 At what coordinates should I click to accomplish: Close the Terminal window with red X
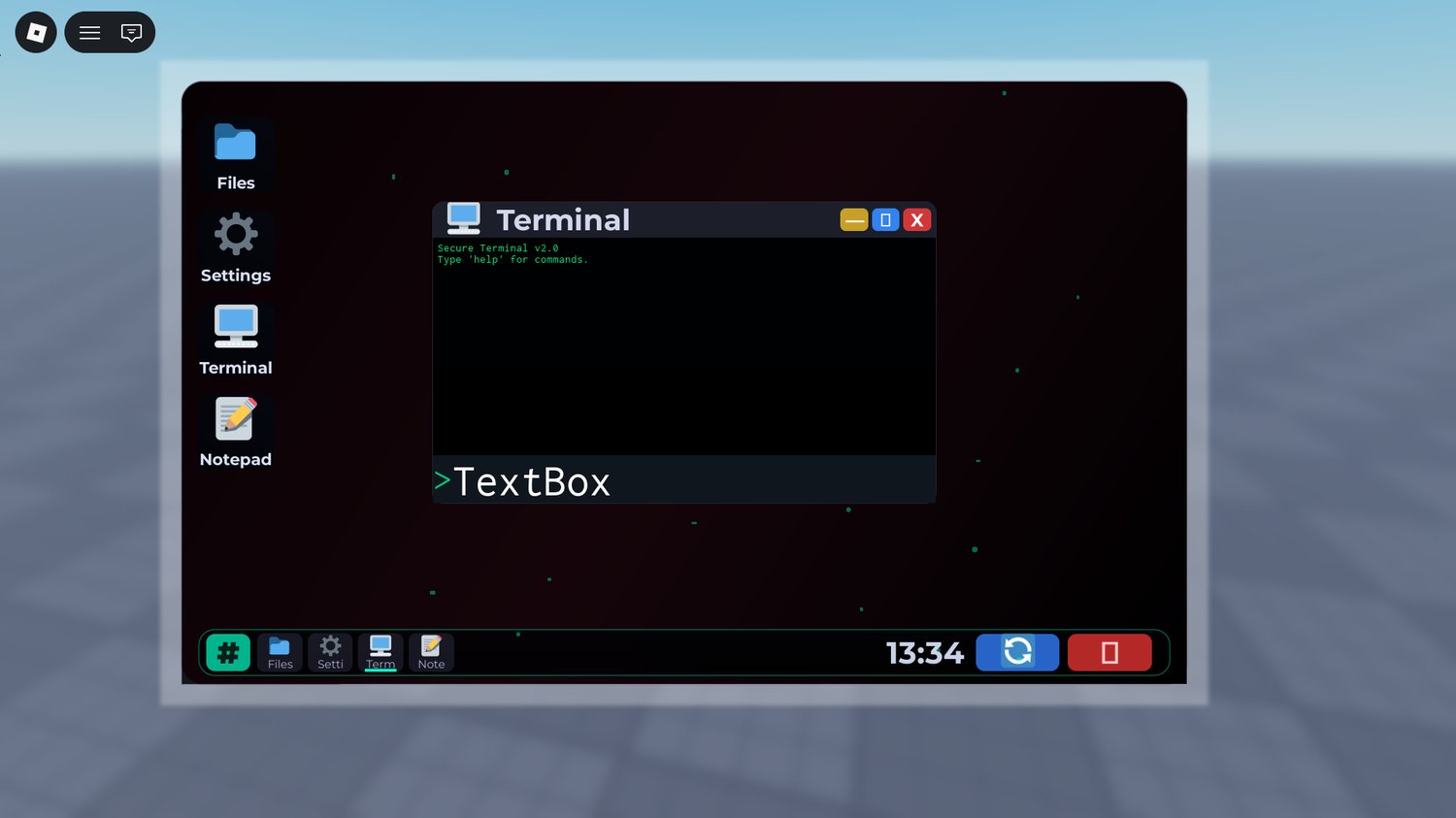pos(917,220)
